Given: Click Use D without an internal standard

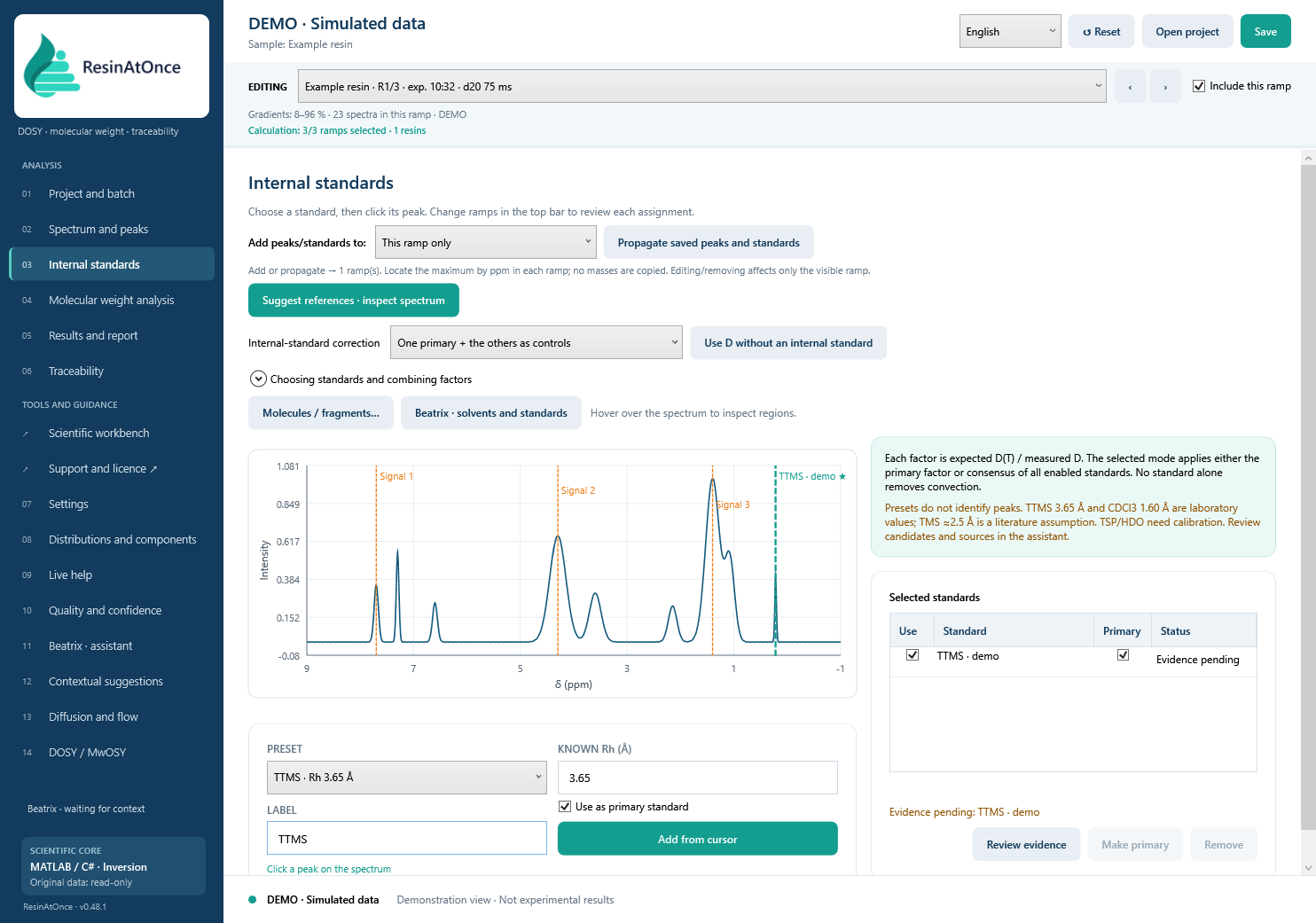Looking at the screenshot, I should coord(788,343).
